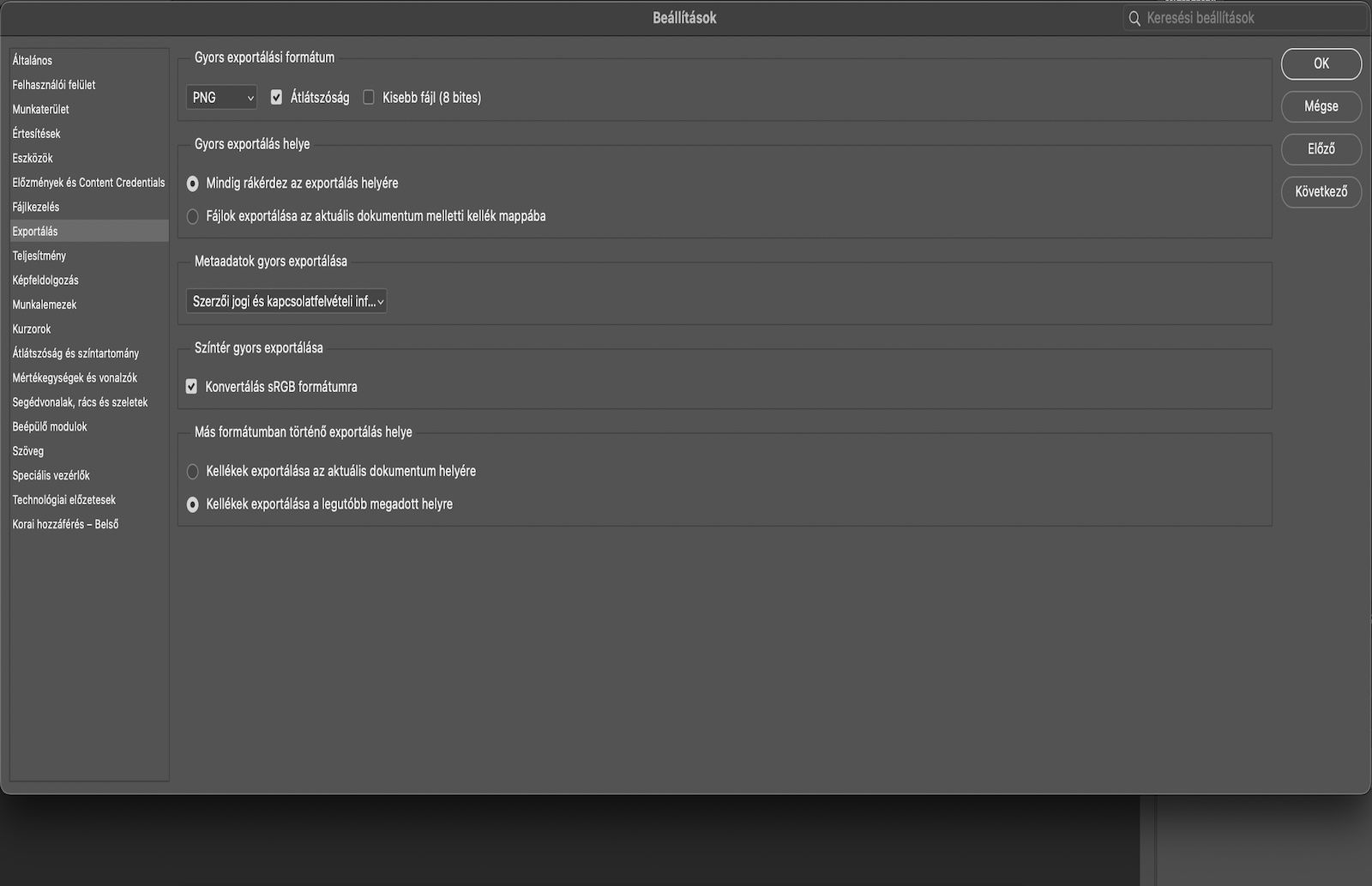Open the Felhasználói felület category

[x=89, y=85]
